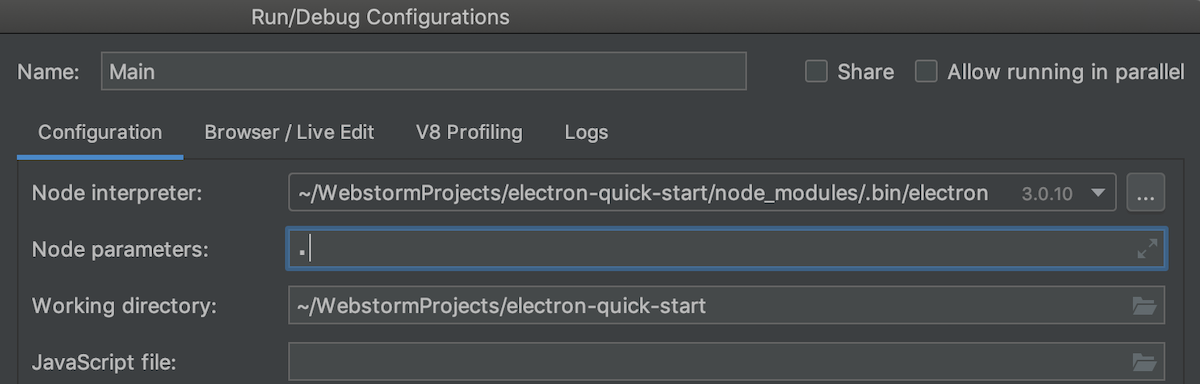Click the JavaScript file label
Viewport: 1200px width, 384px height.
click(x=104, y=362)
